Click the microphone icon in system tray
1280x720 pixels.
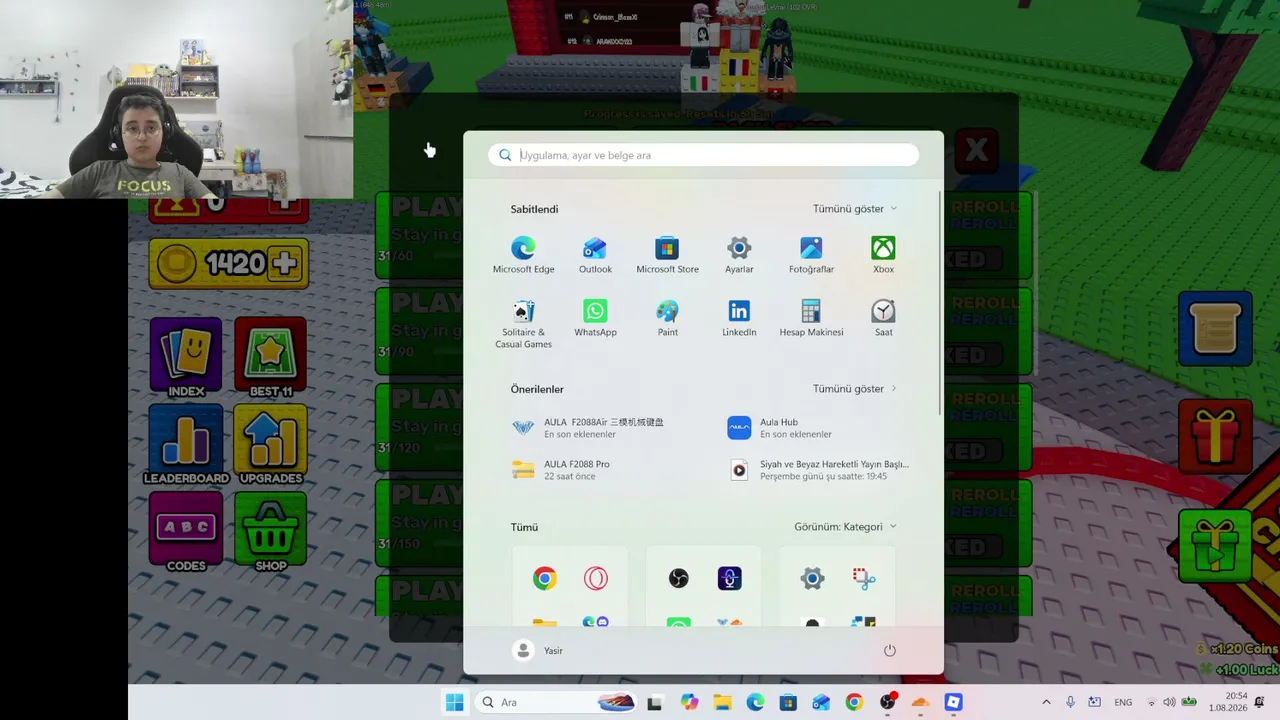pyautogui.click(x=1070, y=702)
